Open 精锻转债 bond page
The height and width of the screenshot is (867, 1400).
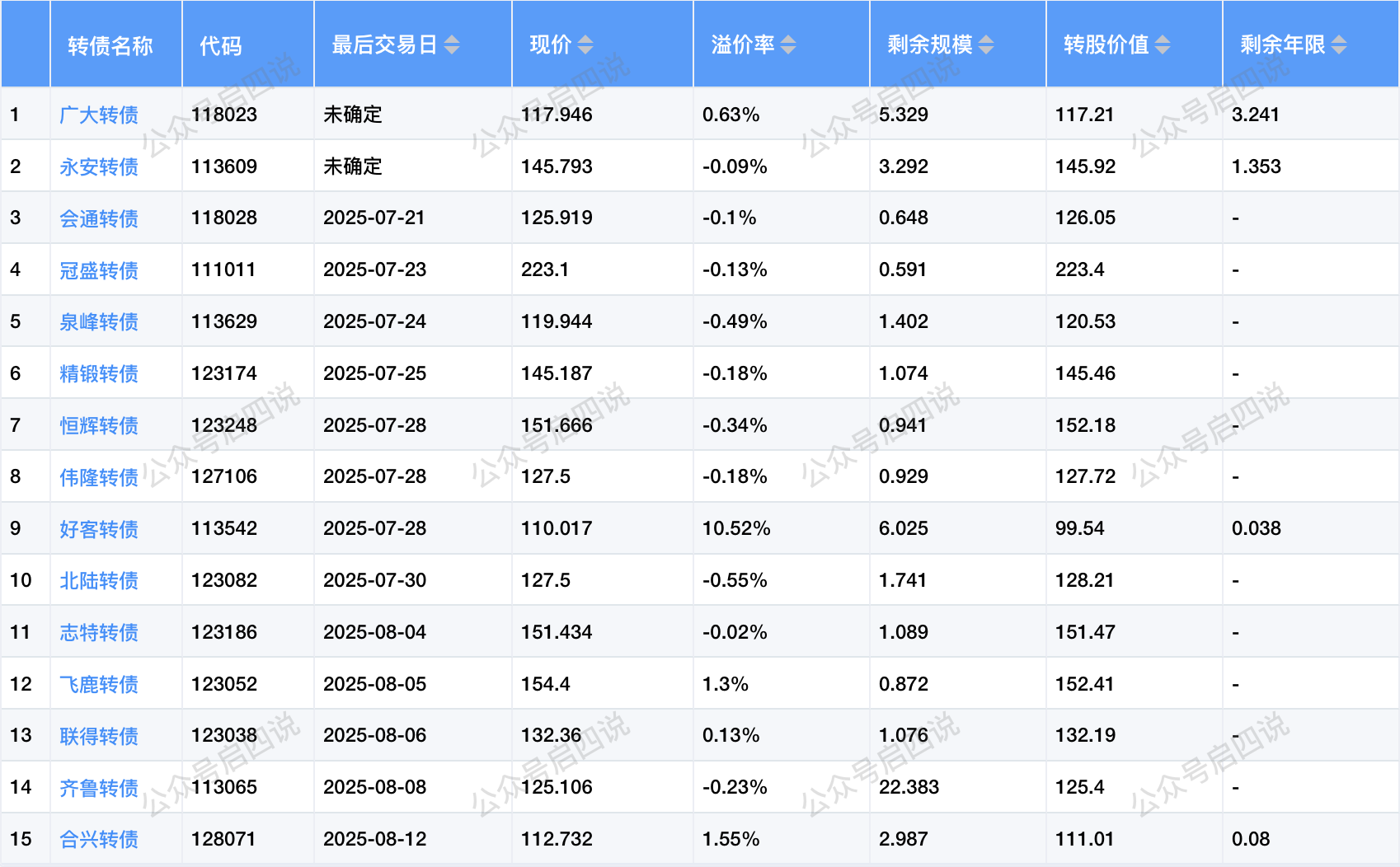99,373
